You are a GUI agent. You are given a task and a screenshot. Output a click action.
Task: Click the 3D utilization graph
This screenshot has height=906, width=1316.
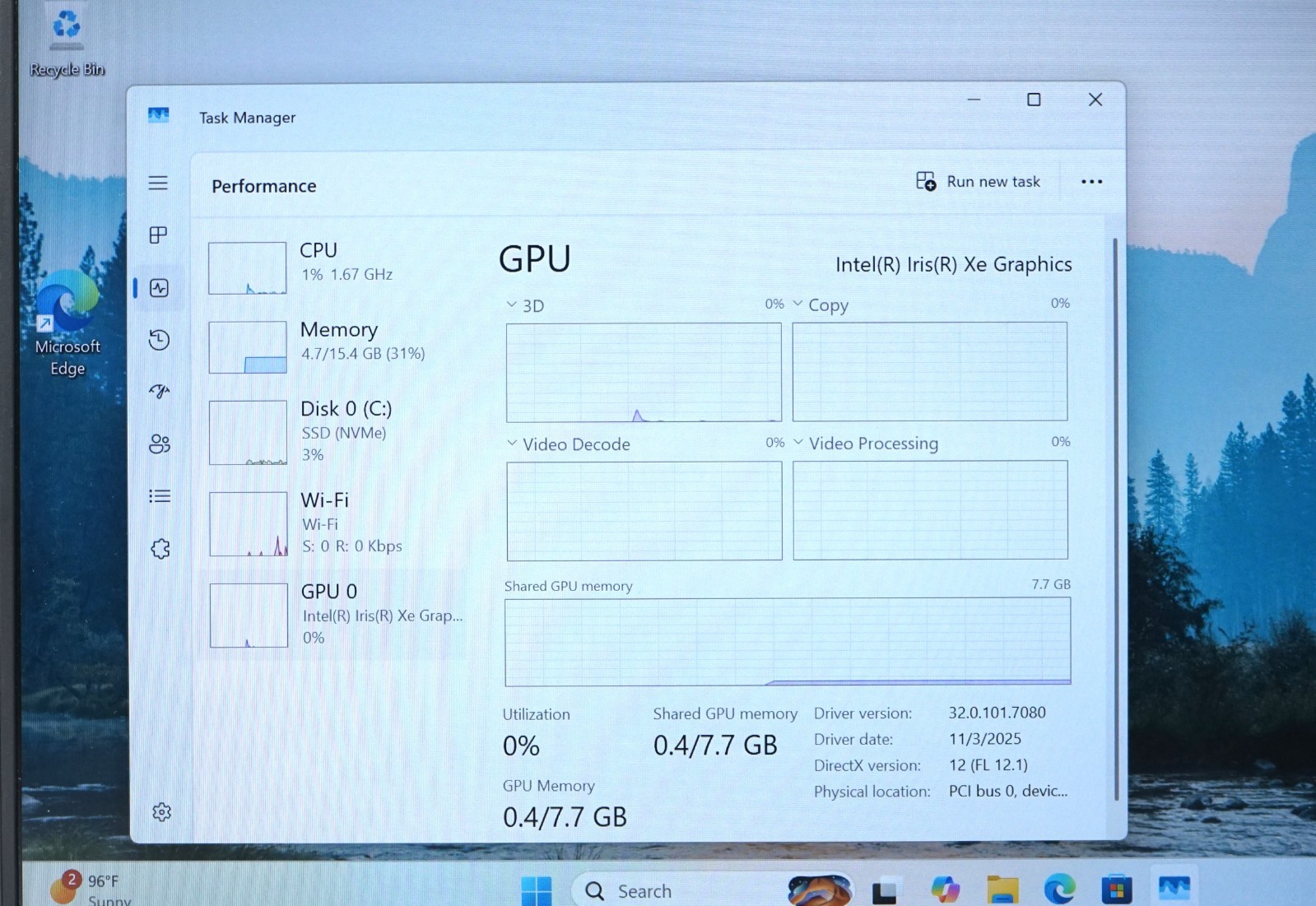tap(644, 373)
